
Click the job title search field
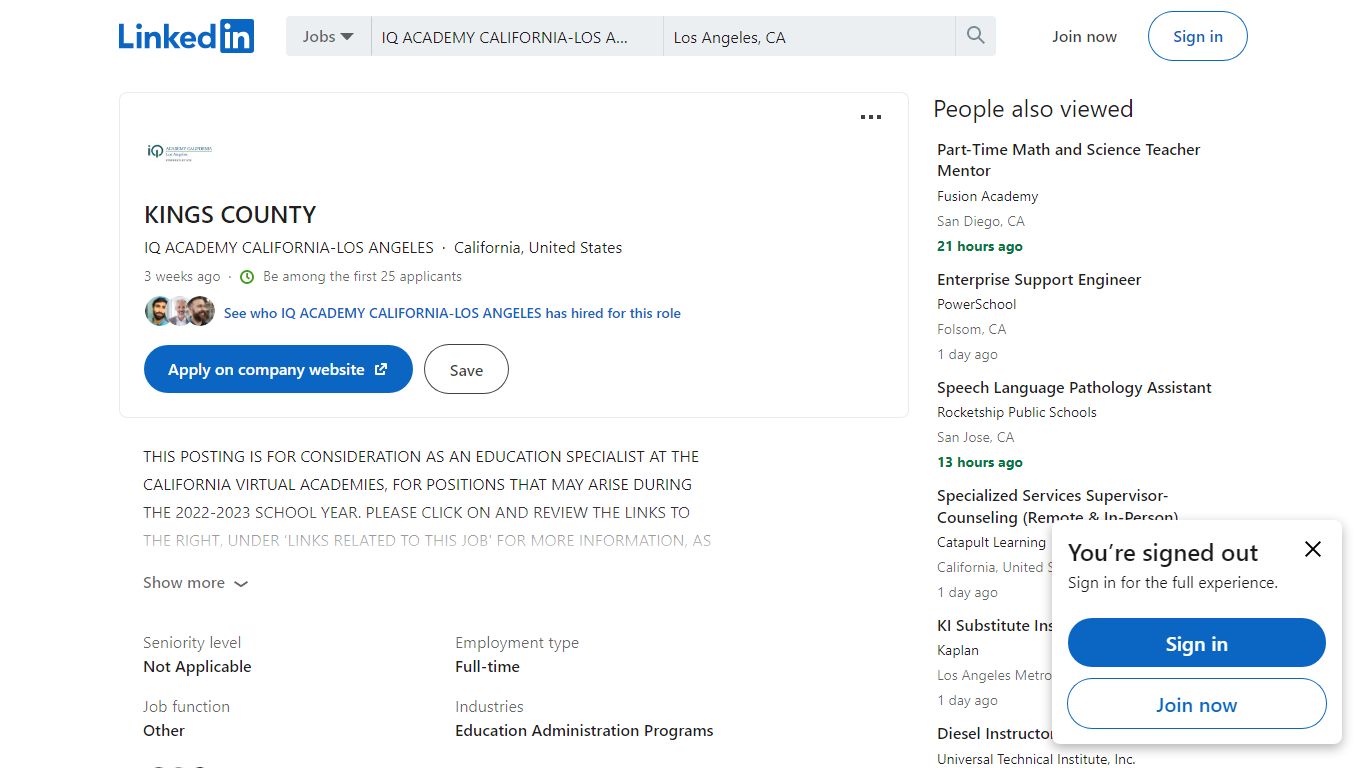pyautogui.click(x=517, y=37)
